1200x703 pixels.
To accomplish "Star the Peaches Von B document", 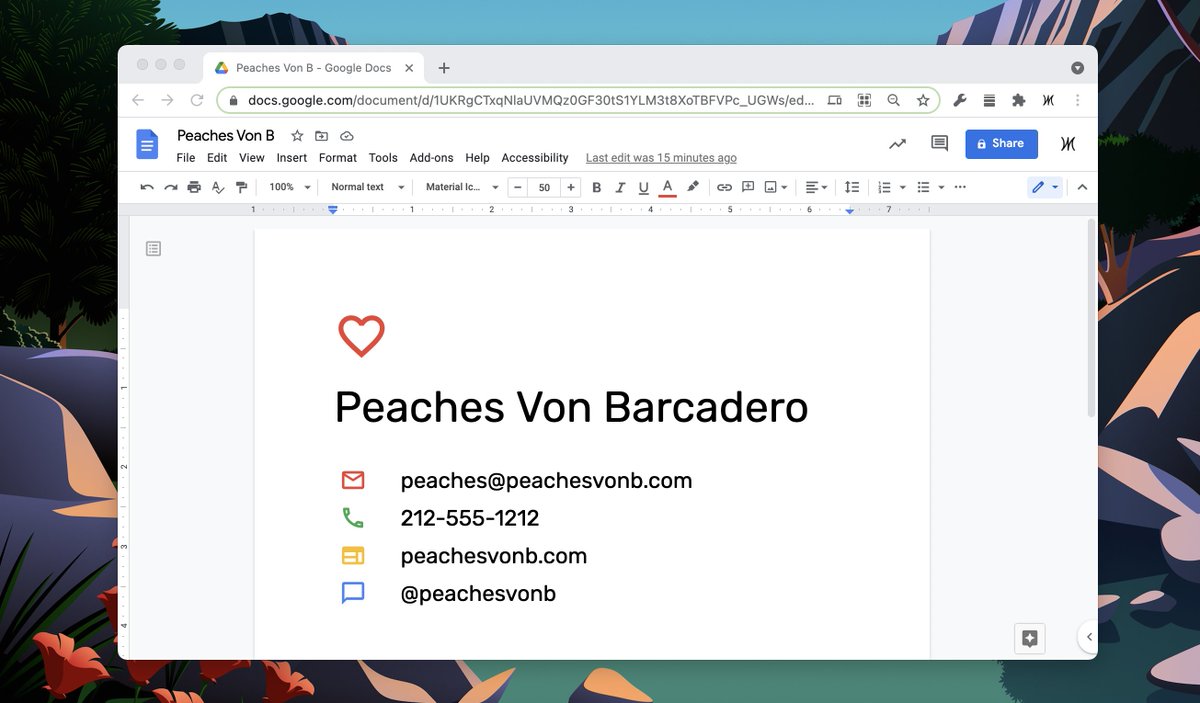I will [297, 136].
